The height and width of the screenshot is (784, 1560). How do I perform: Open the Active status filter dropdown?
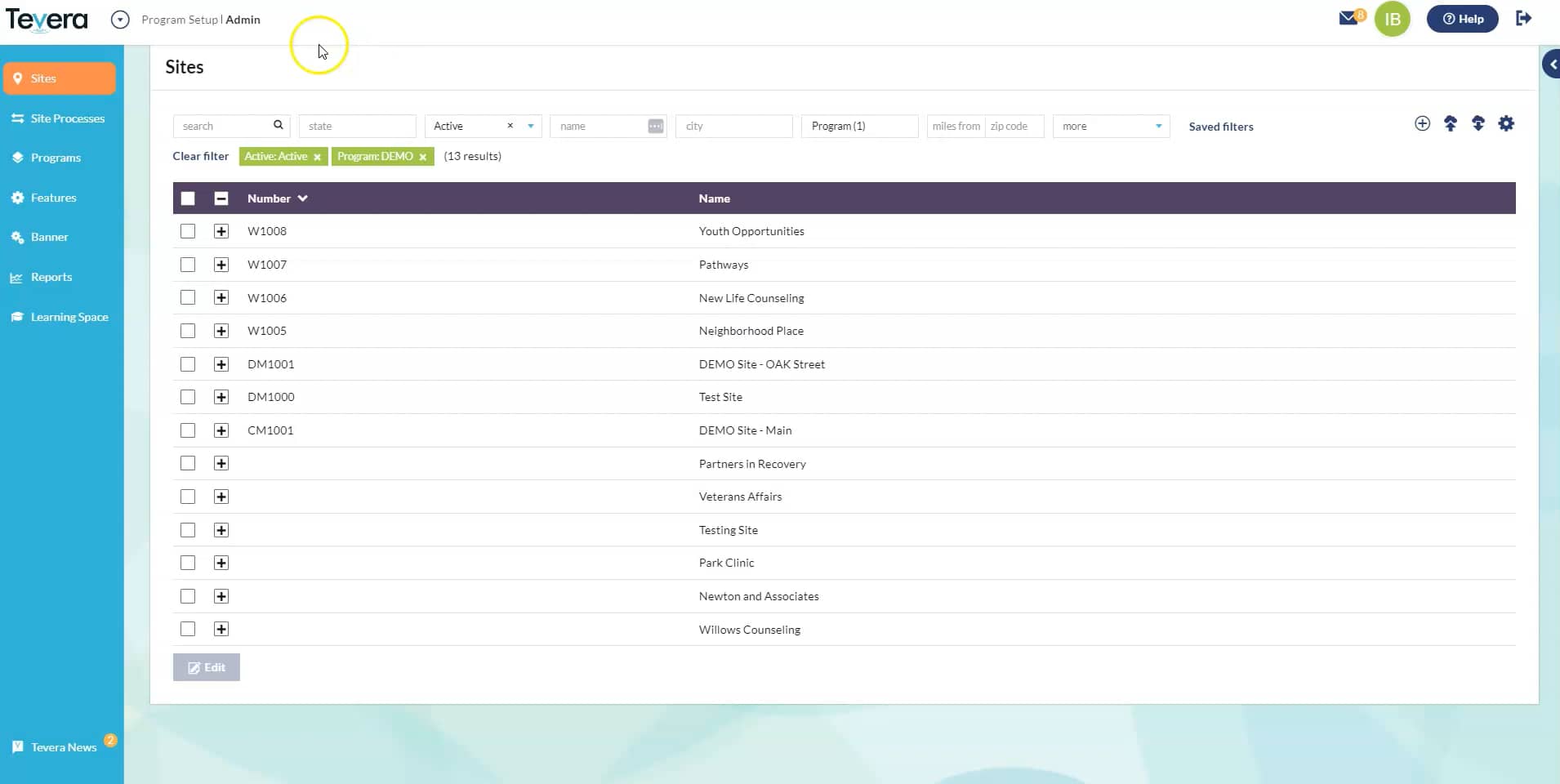coord(529,126)
